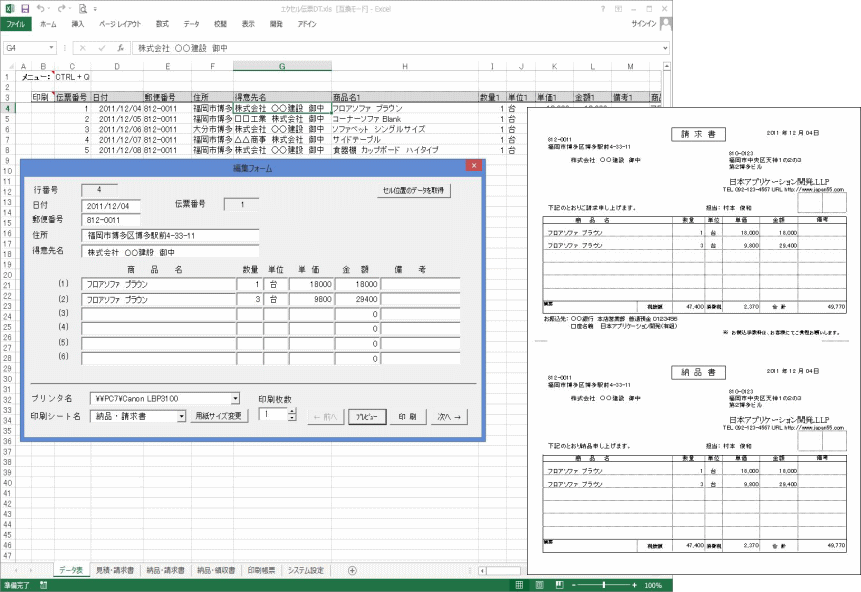Save the workbook from the Quick Access Toolbar
The width and height of the screenshot is (861, 592).
(x=25, y=8)
